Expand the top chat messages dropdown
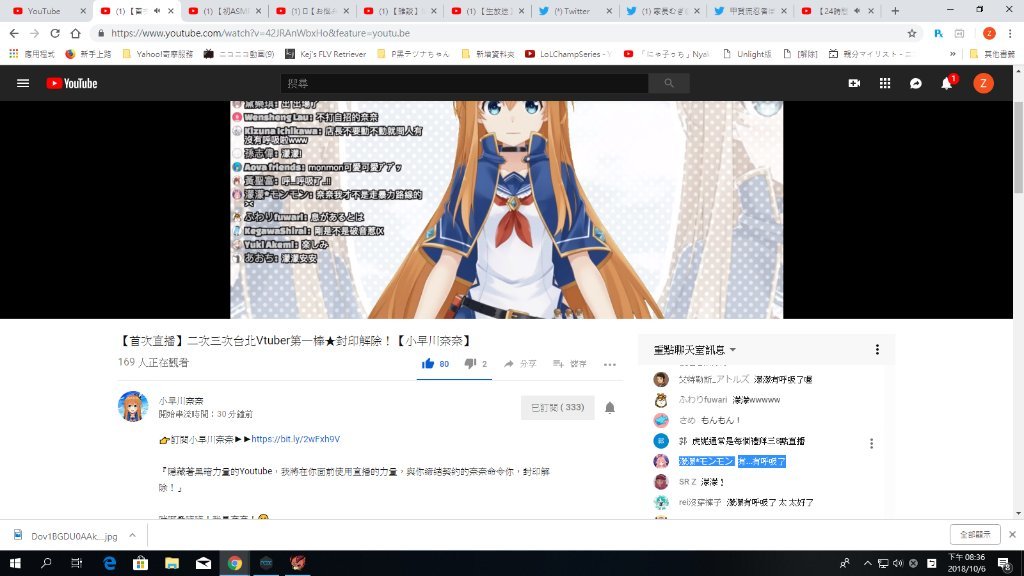Image resolution: width=1024 pixels, height=576 pixels. 695,350
